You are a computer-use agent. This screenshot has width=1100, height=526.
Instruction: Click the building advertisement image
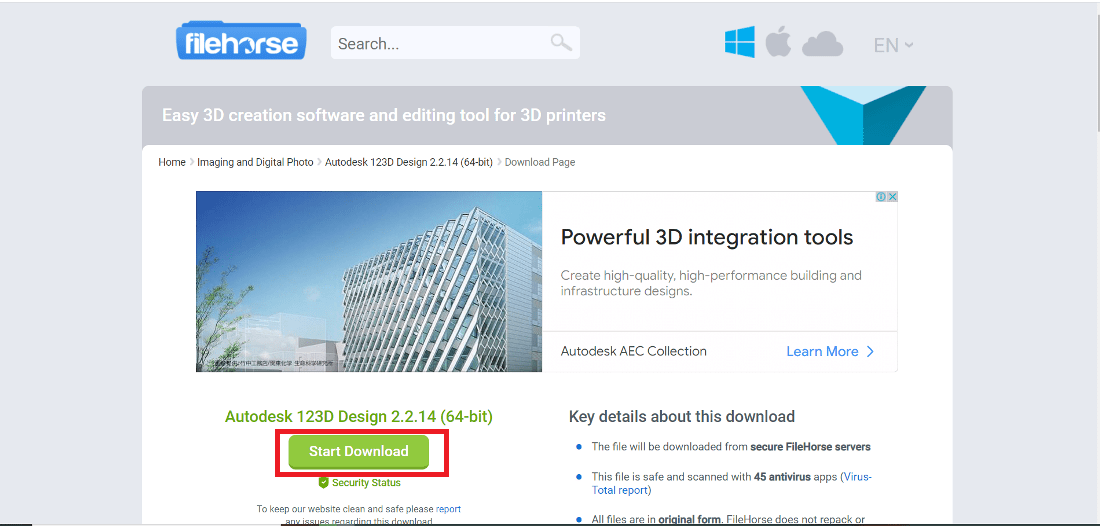369,281
